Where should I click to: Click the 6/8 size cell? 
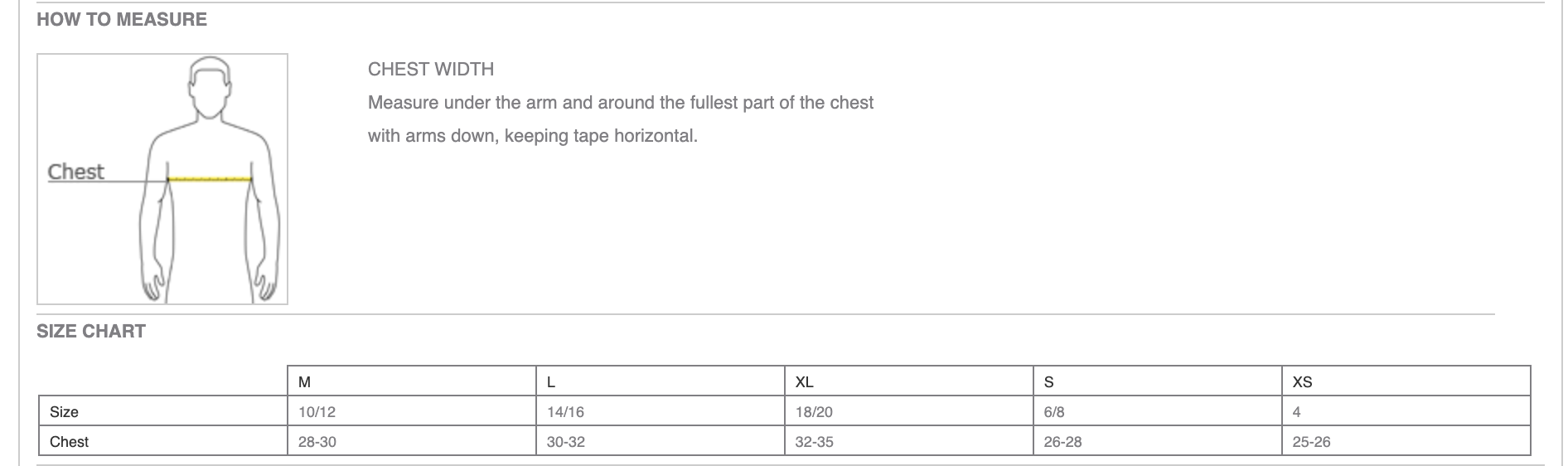click(1054, 412)
